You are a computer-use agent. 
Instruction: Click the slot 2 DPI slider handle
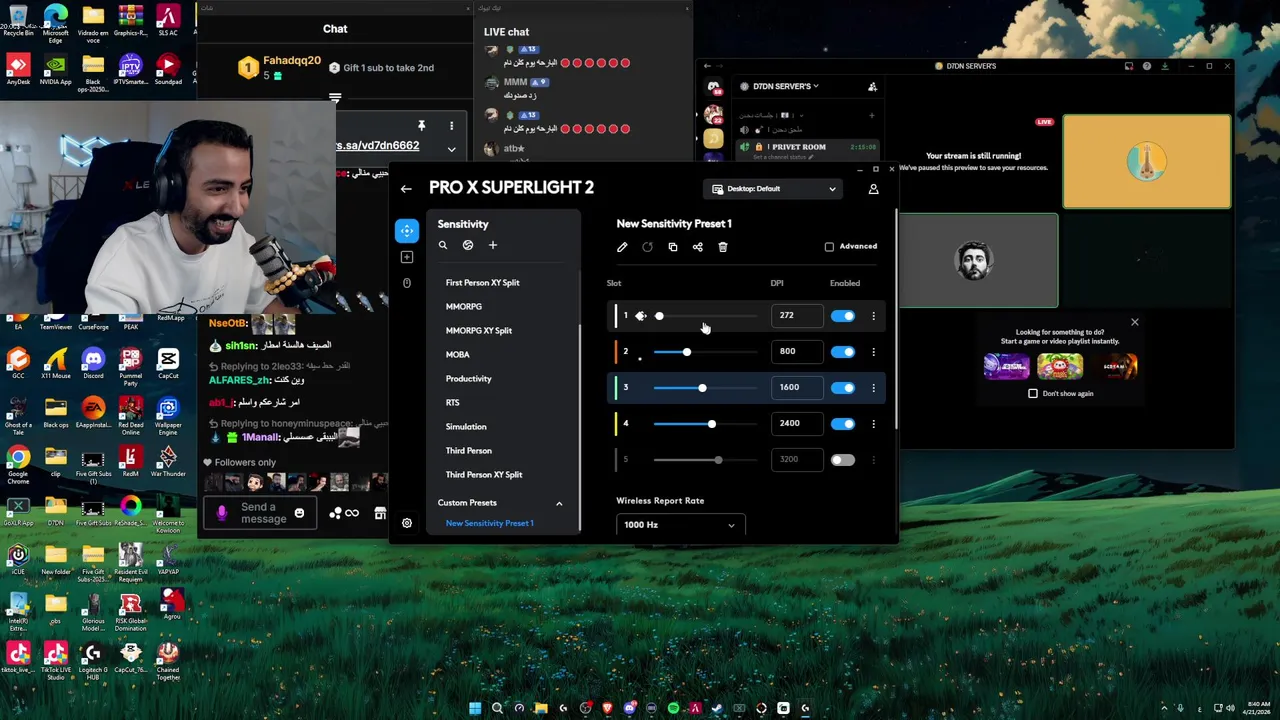[x=686, y=352]
